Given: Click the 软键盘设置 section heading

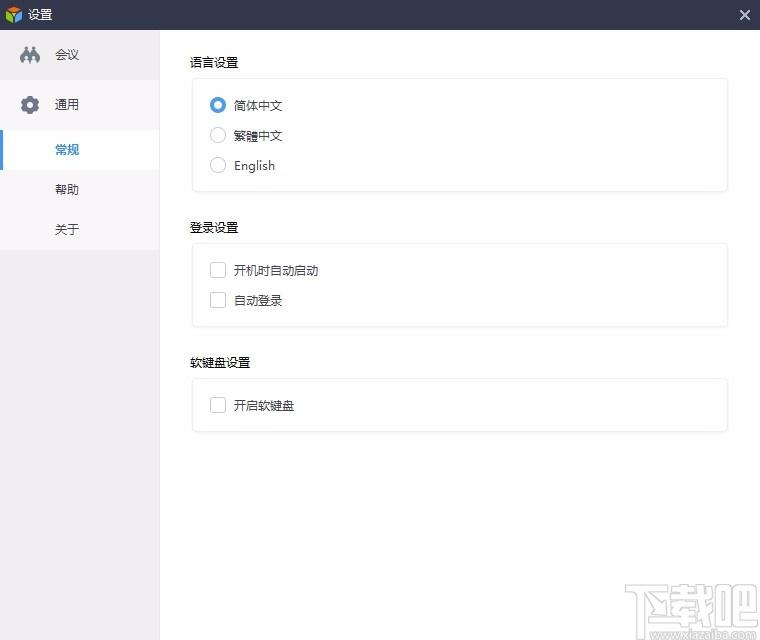Looking at the screenshot, I should [220, 363].
